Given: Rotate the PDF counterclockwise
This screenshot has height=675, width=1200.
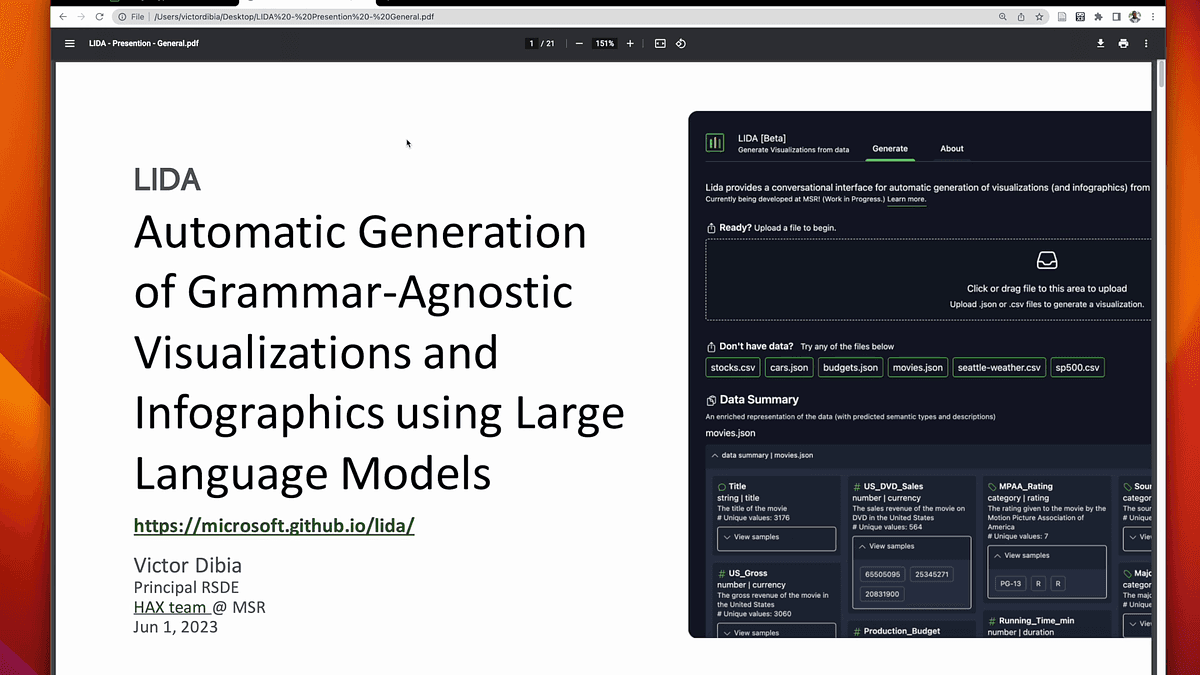Looking at the screenshot, I should [681, 44].
